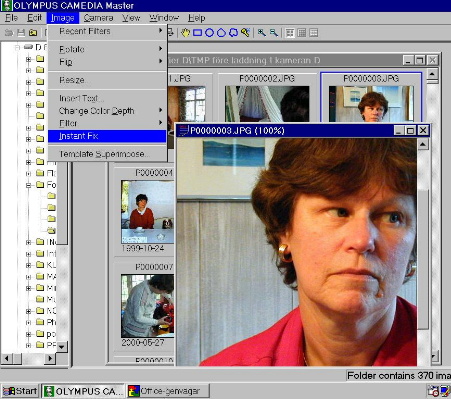Choose Resize from the Image menu
Screen dimensions: 451x399
coord(107,80)
